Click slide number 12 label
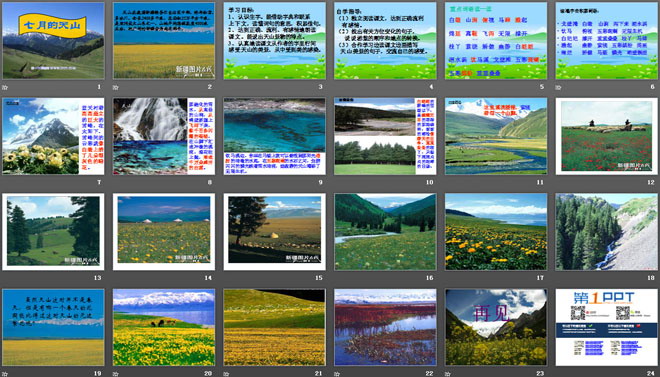 pyautogui.click(x=651, y=182)
